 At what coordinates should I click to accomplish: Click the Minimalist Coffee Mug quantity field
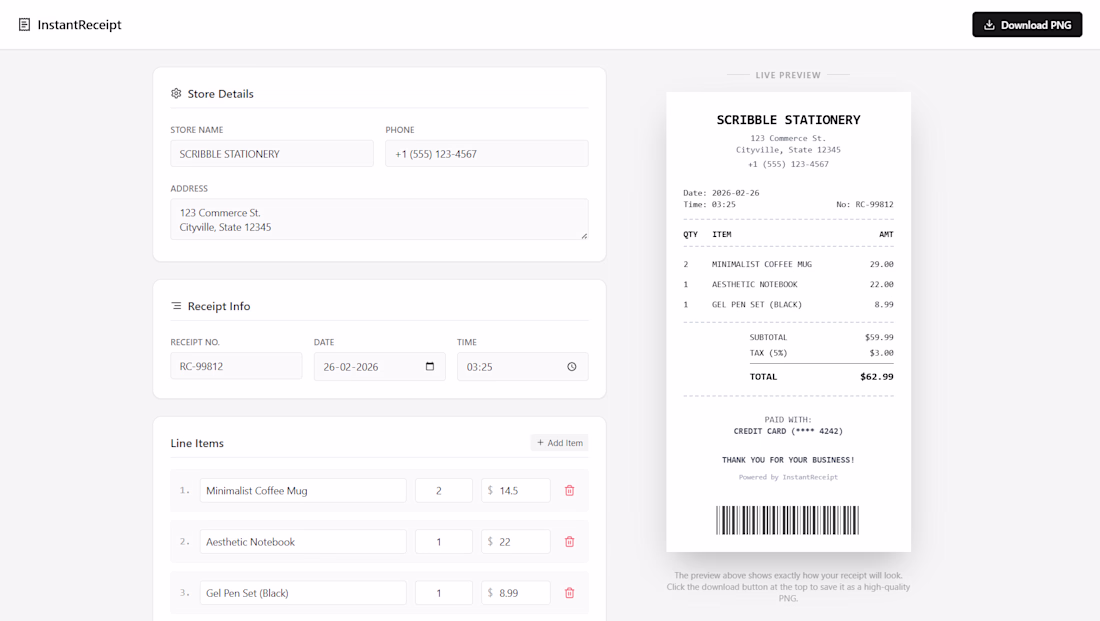(x=443, y=491)
